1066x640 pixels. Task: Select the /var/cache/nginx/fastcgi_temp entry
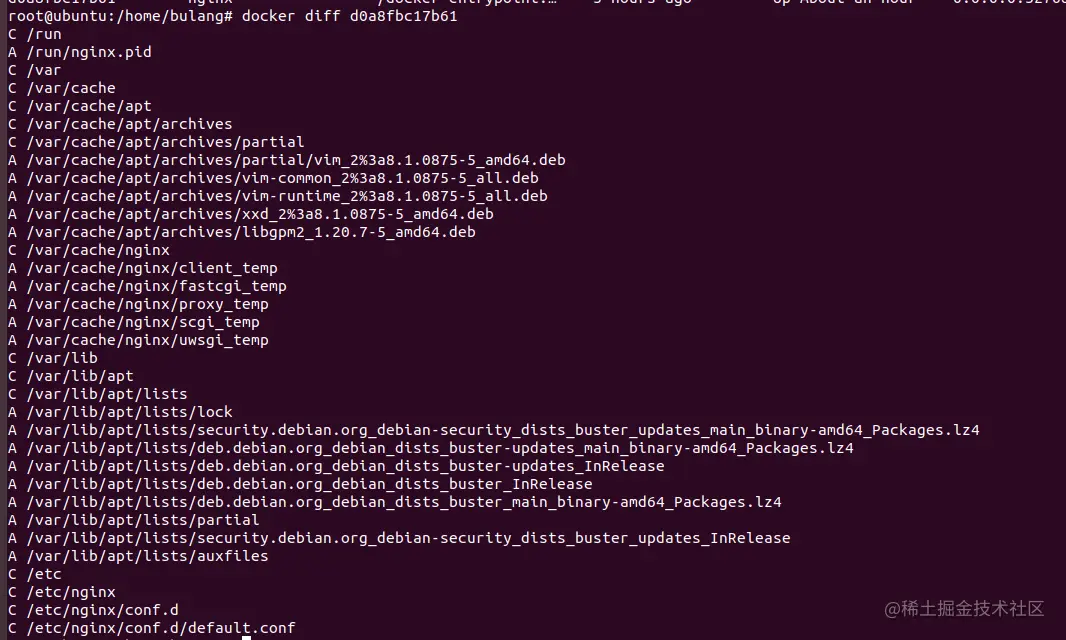point(147,286)
